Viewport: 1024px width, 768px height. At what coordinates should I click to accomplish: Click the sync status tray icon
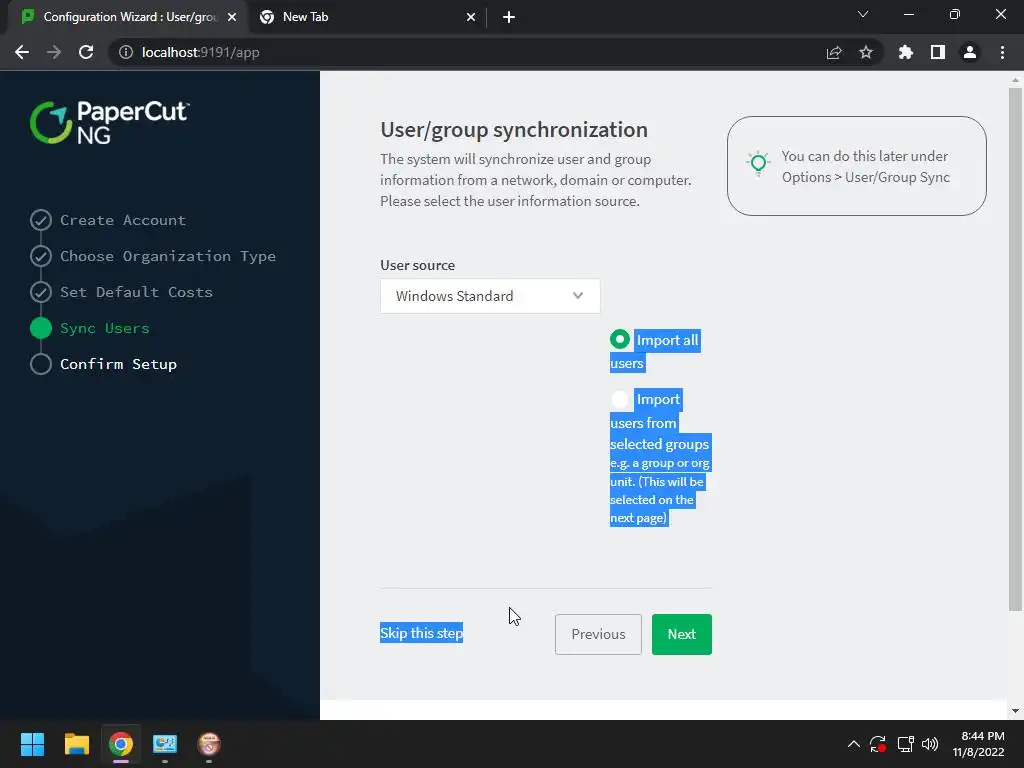point(878,744)
